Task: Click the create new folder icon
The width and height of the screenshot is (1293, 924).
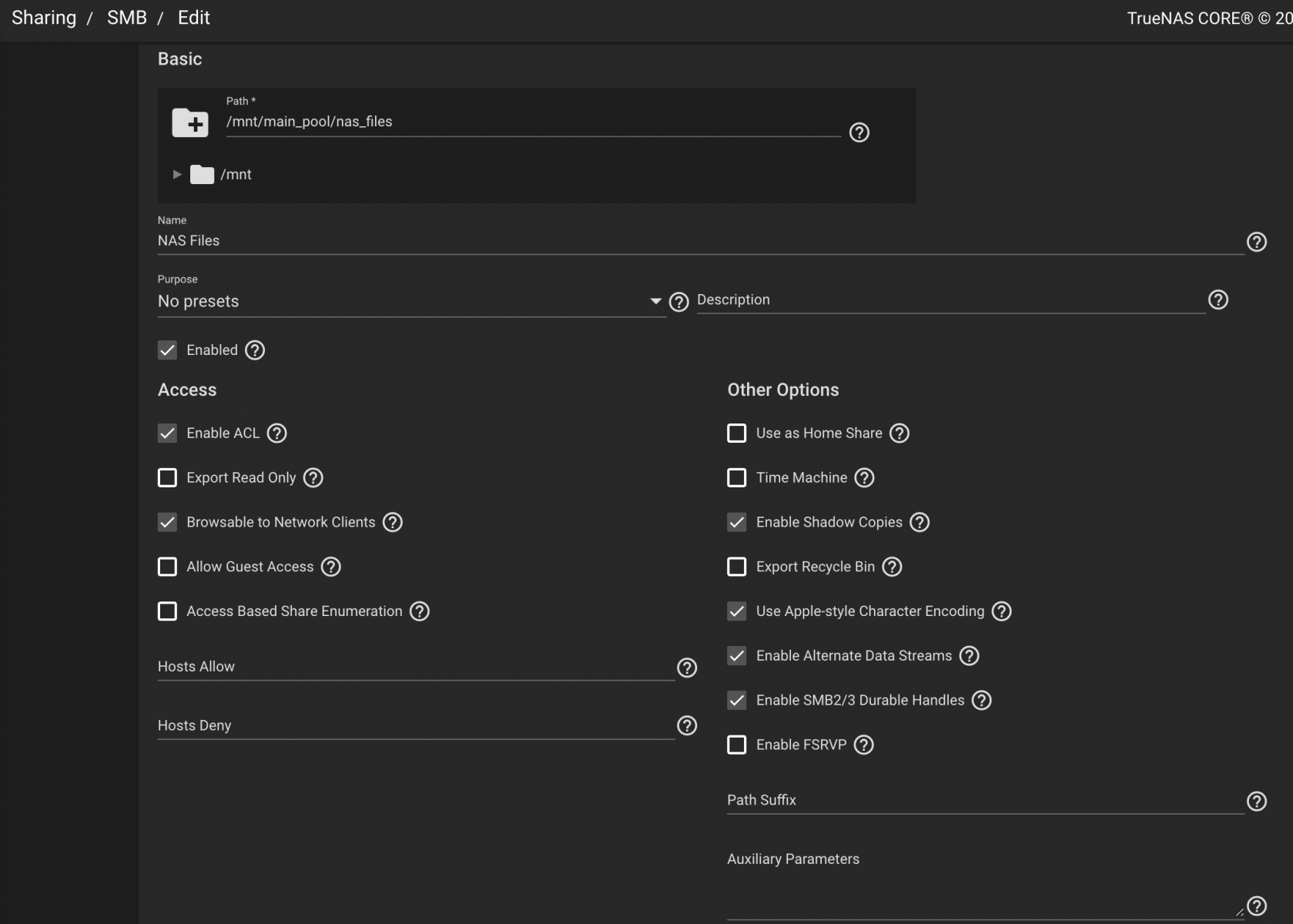Action: click(x=190, y=122)
